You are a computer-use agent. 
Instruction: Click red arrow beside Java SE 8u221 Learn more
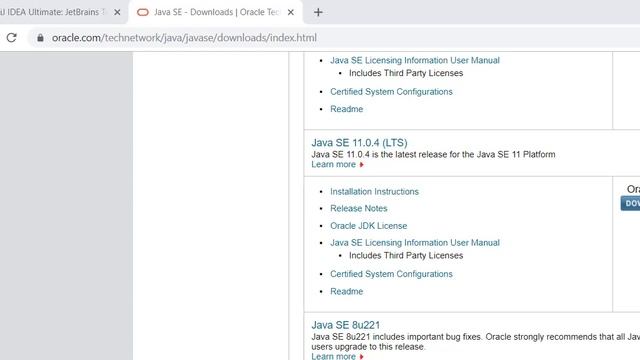point(362,357)
